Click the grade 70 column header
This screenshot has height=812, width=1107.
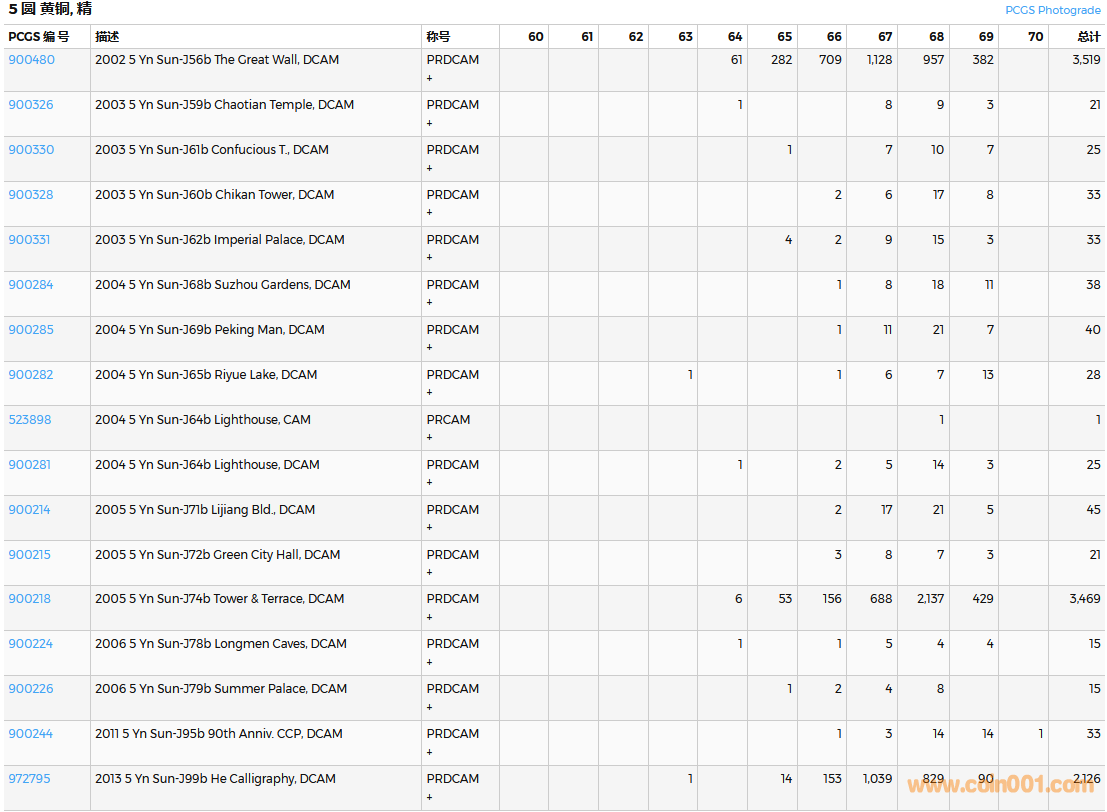point(1035,37)
